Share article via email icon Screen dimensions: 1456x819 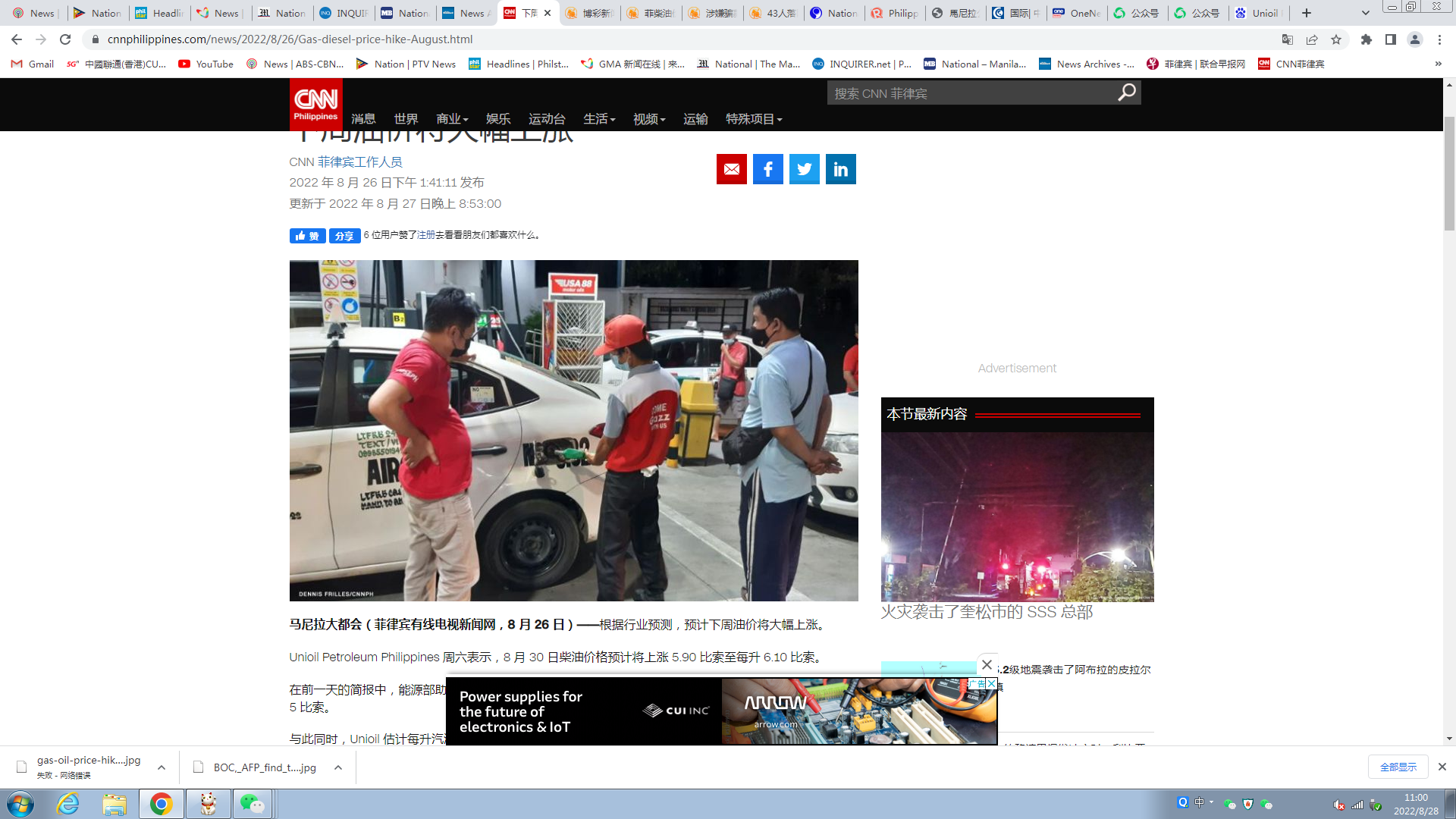coord(731,169)
